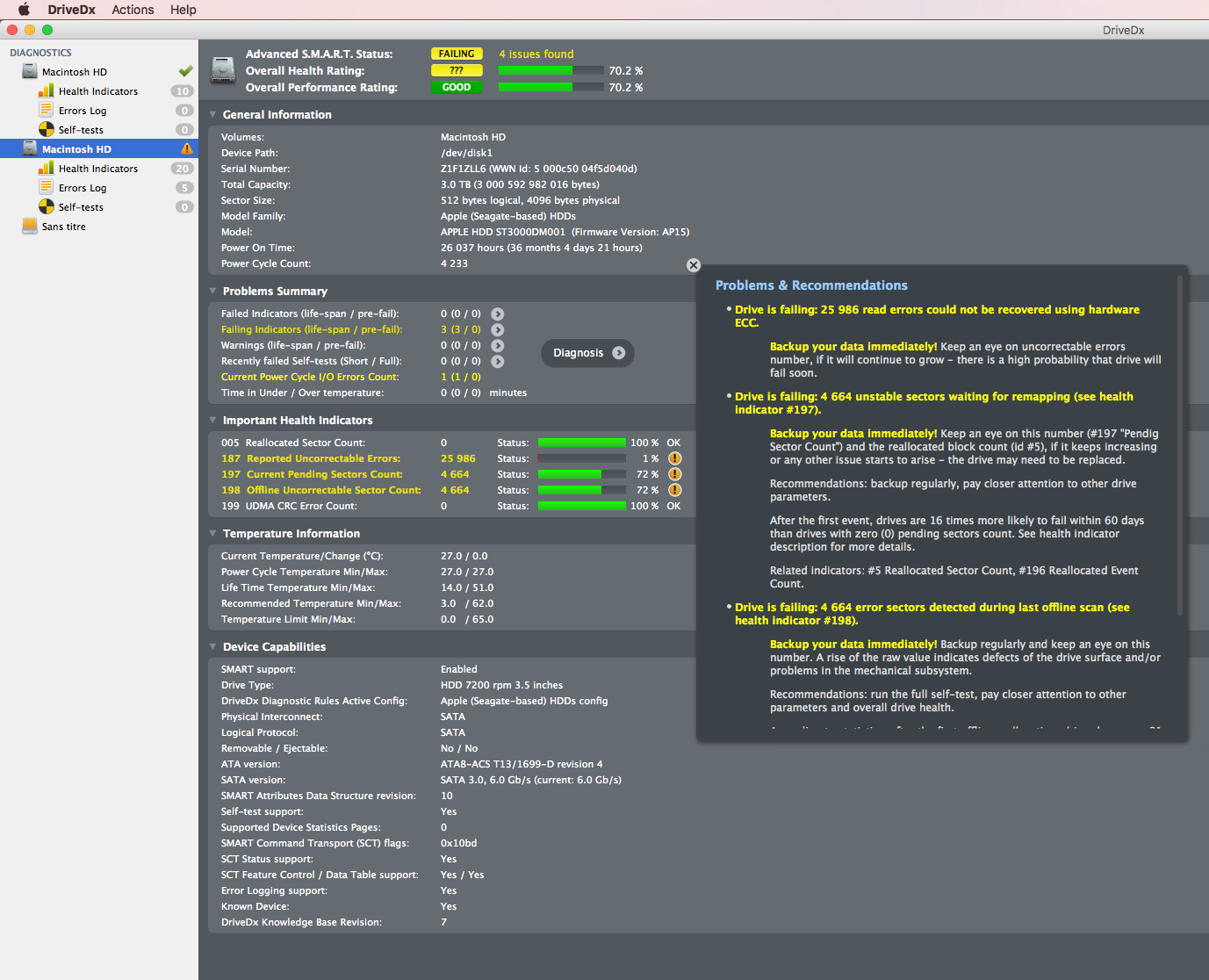
Task: Open the Actions menu
Action: point(133,10)
